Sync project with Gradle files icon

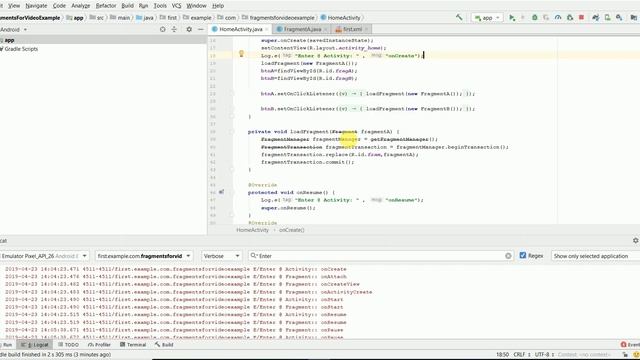[596, 18]
